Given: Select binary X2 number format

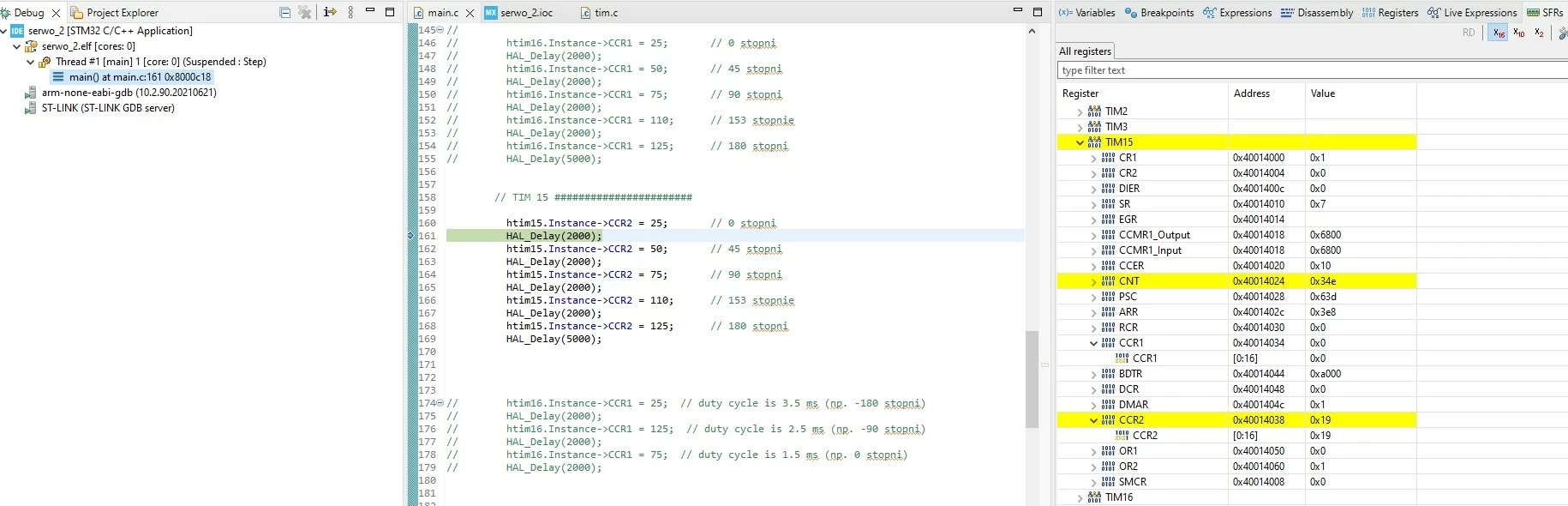Looking at the screenshot, I should pyautogui.click(x=1539, y=33).
